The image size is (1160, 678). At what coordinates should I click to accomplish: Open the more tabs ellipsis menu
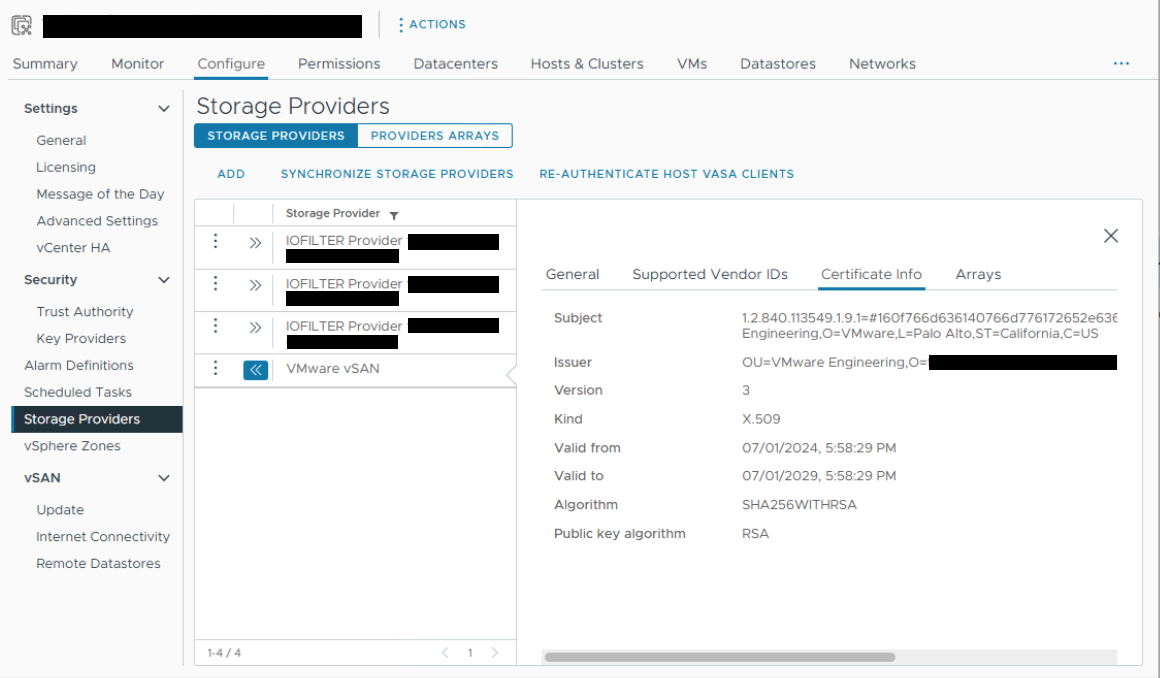tap(1121, 63)
